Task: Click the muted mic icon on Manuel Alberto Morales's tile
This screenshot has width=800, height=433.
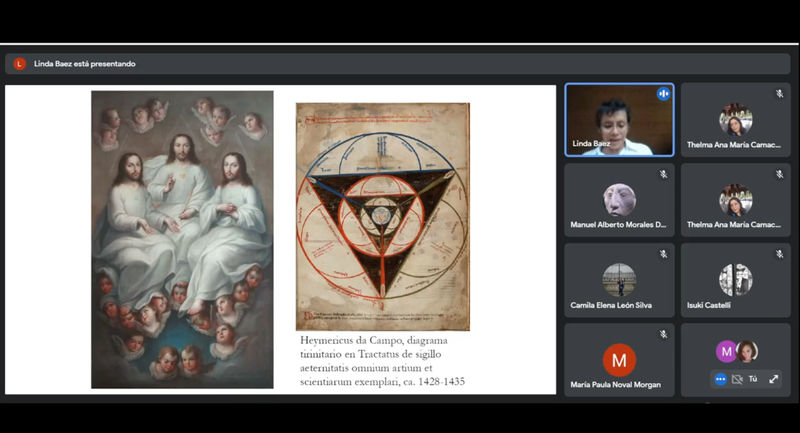Action: (663, 174)
